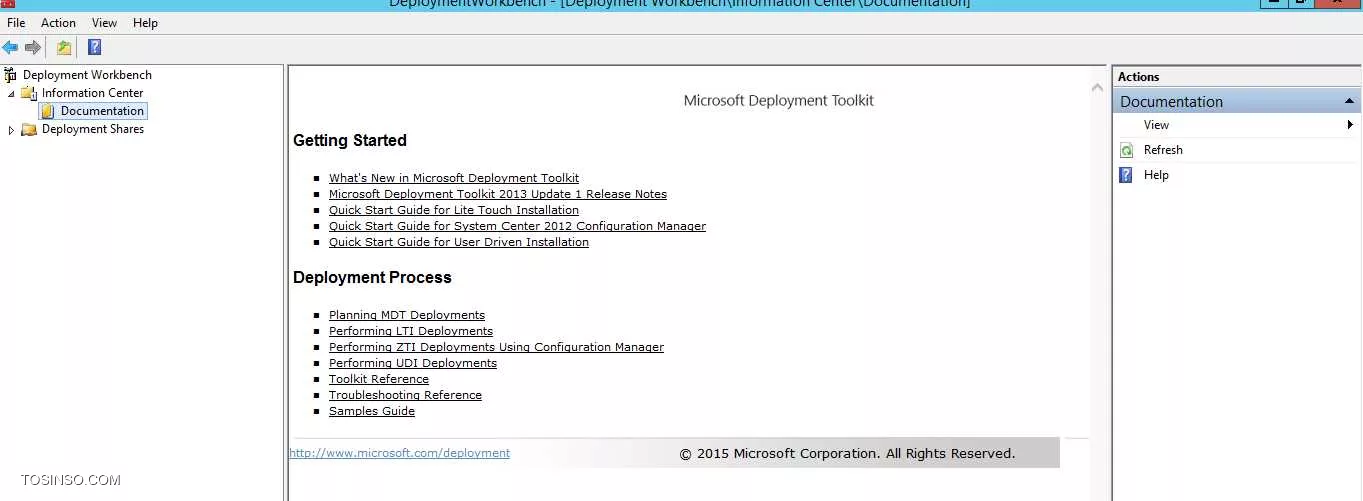Click the Help toolbar icon
1363x501 pixels.
click(94, 47)
